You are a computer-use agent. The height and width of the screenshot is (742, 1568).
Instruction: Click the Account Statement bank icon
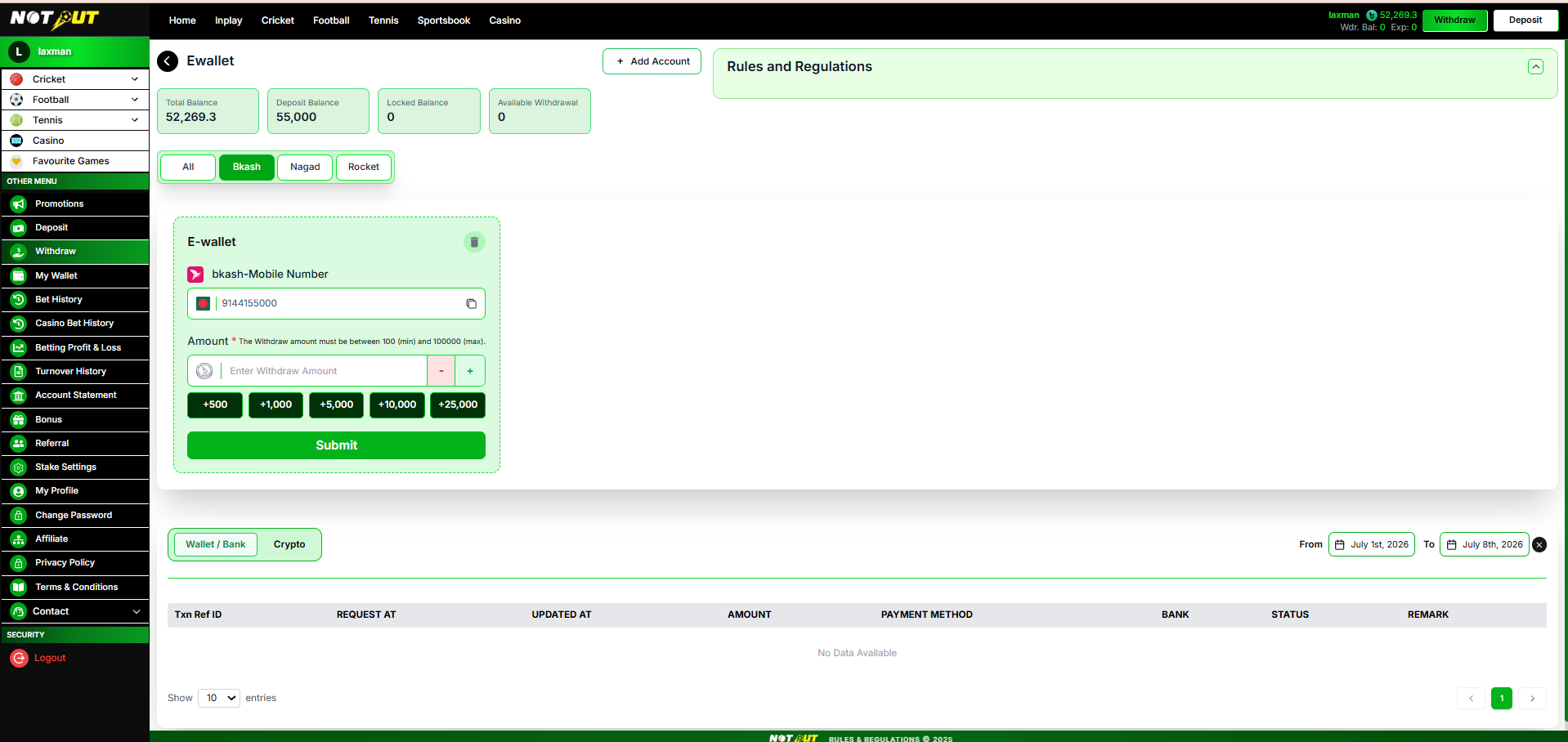(19, 396)
